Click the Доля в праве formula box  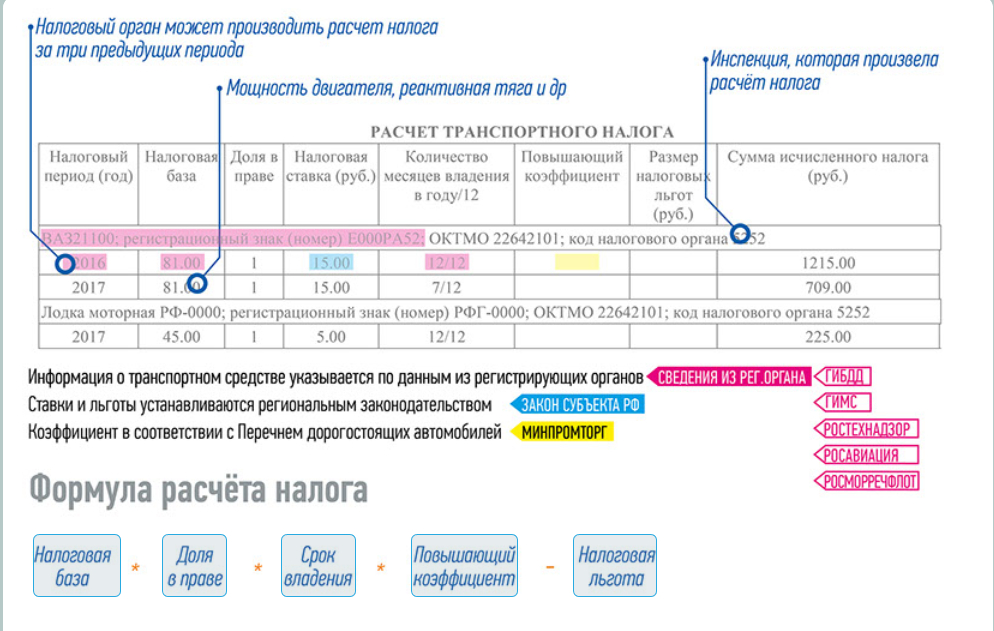[195, 566]
